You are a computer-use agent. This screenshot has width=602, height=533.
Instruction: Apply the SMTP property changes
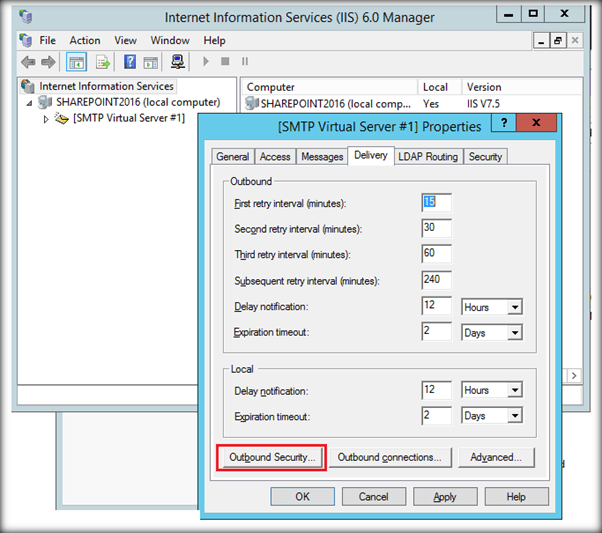pyautogui.click(x=445, y=497)
